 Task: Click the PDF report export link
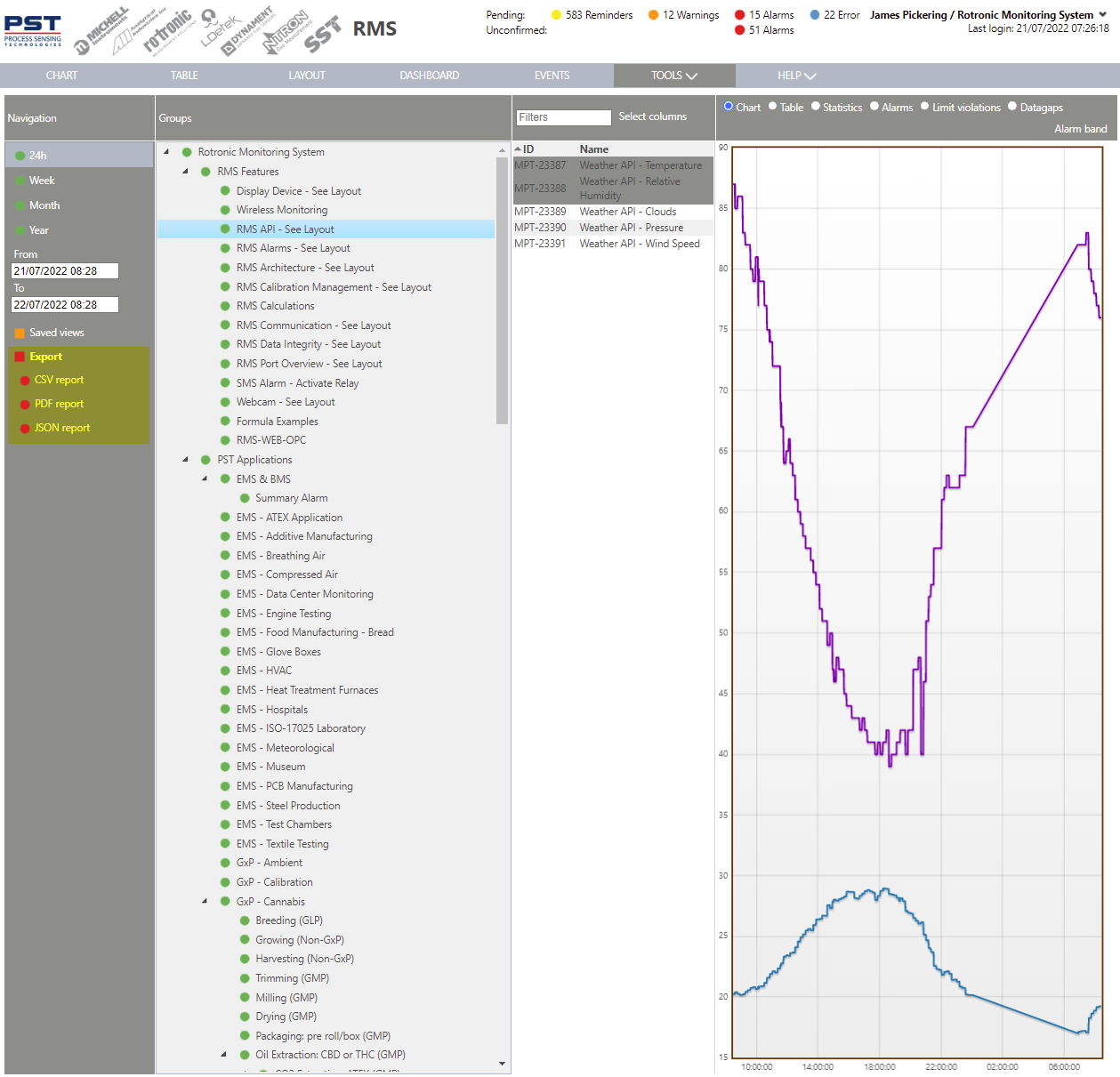[60, 404]
